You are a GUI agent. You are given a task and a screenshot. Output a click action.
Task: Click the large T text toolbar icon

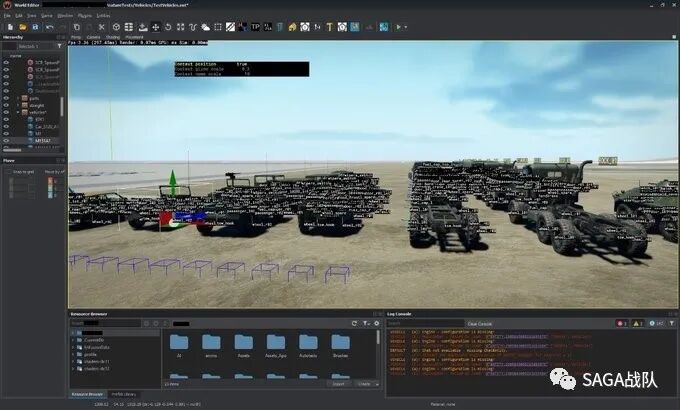pos(330,27)
